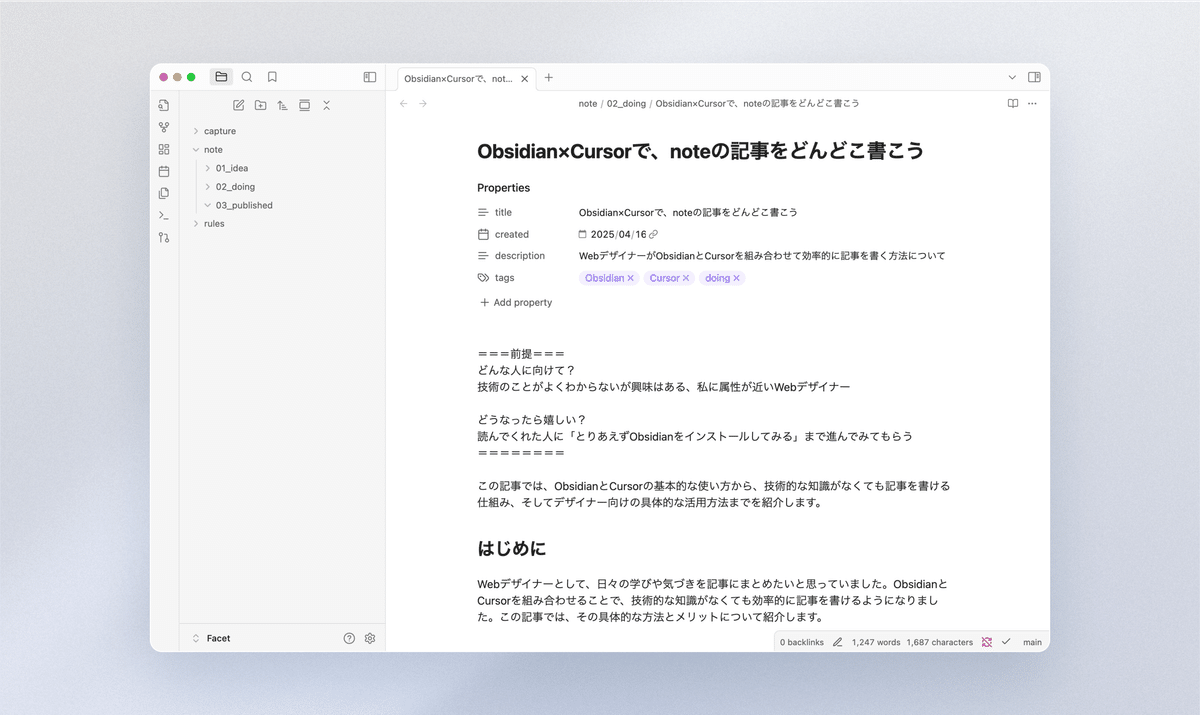Create a new folder in file explorer

[260, 105]
